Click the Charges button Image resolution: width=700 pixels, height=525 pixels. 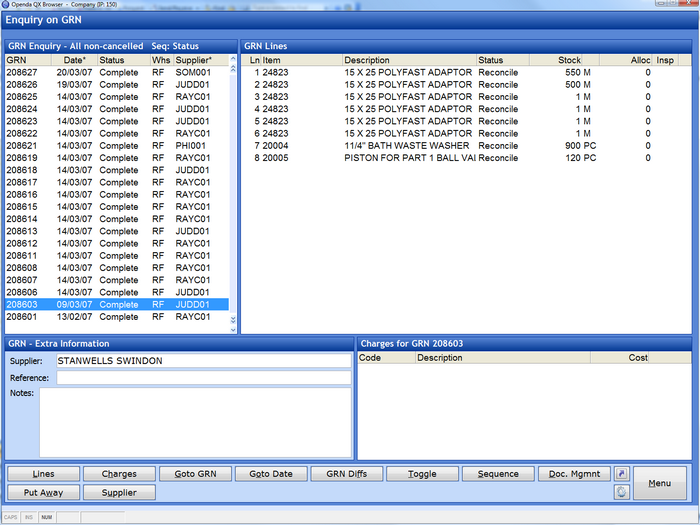pos(119,474)
